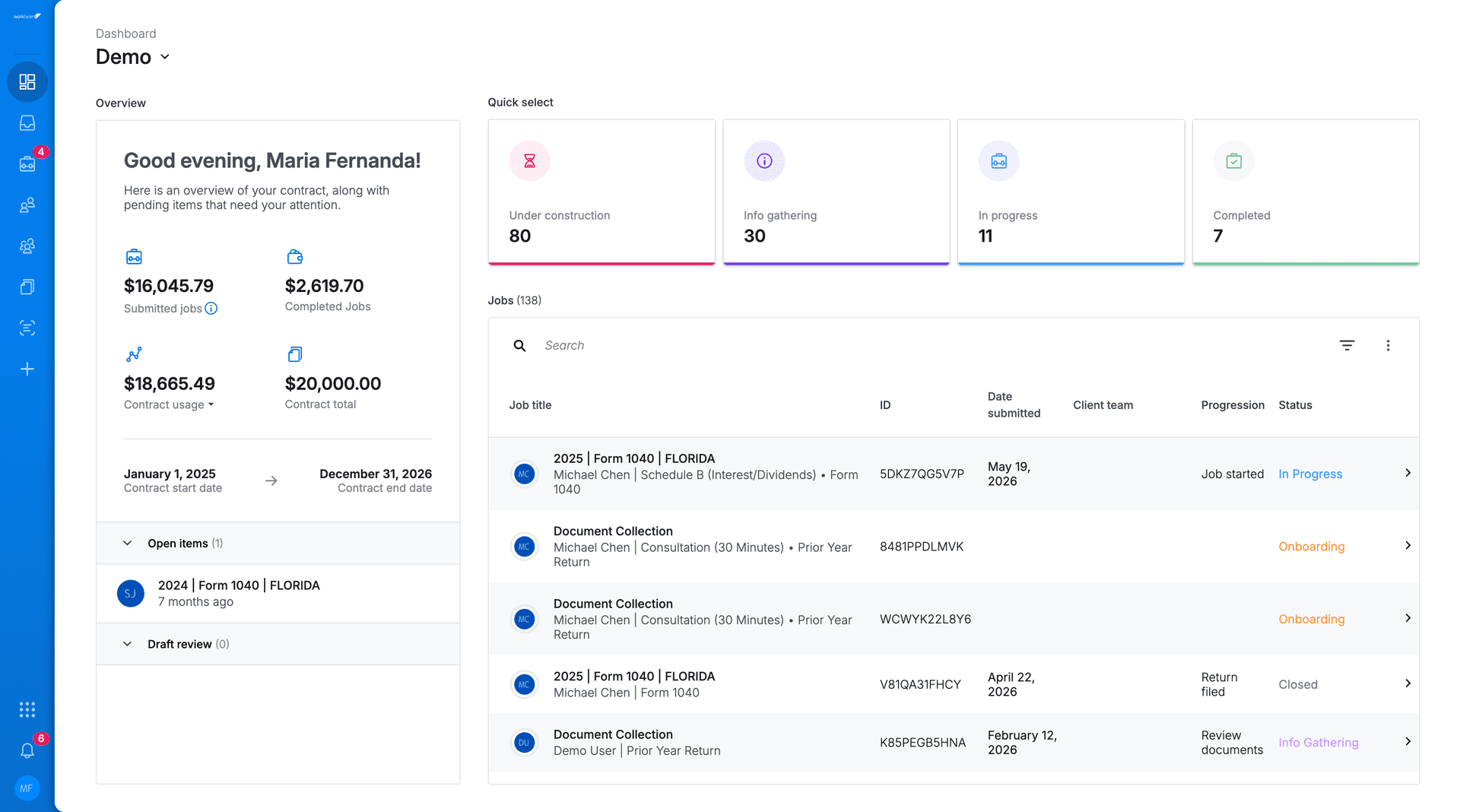Sort by Date submitted column header
This screenshot has width=1460, height=812.
click(x=1014, y=405)
